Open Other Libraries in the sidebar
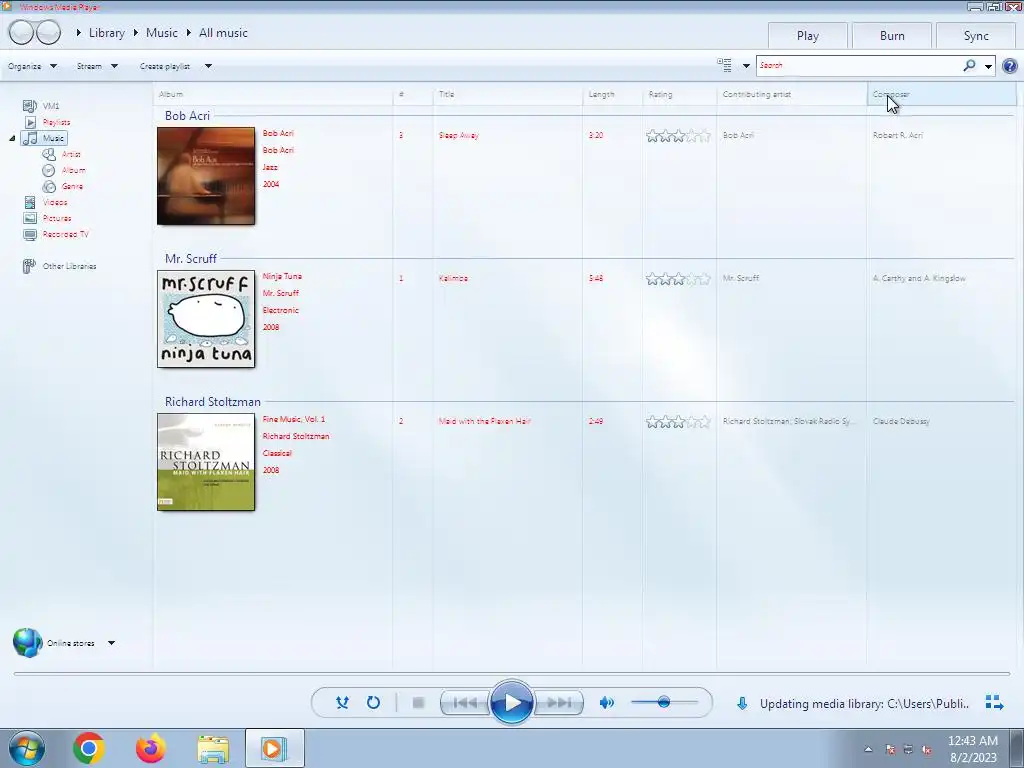The image size is (1024, 768). click(x=69, y=266)
